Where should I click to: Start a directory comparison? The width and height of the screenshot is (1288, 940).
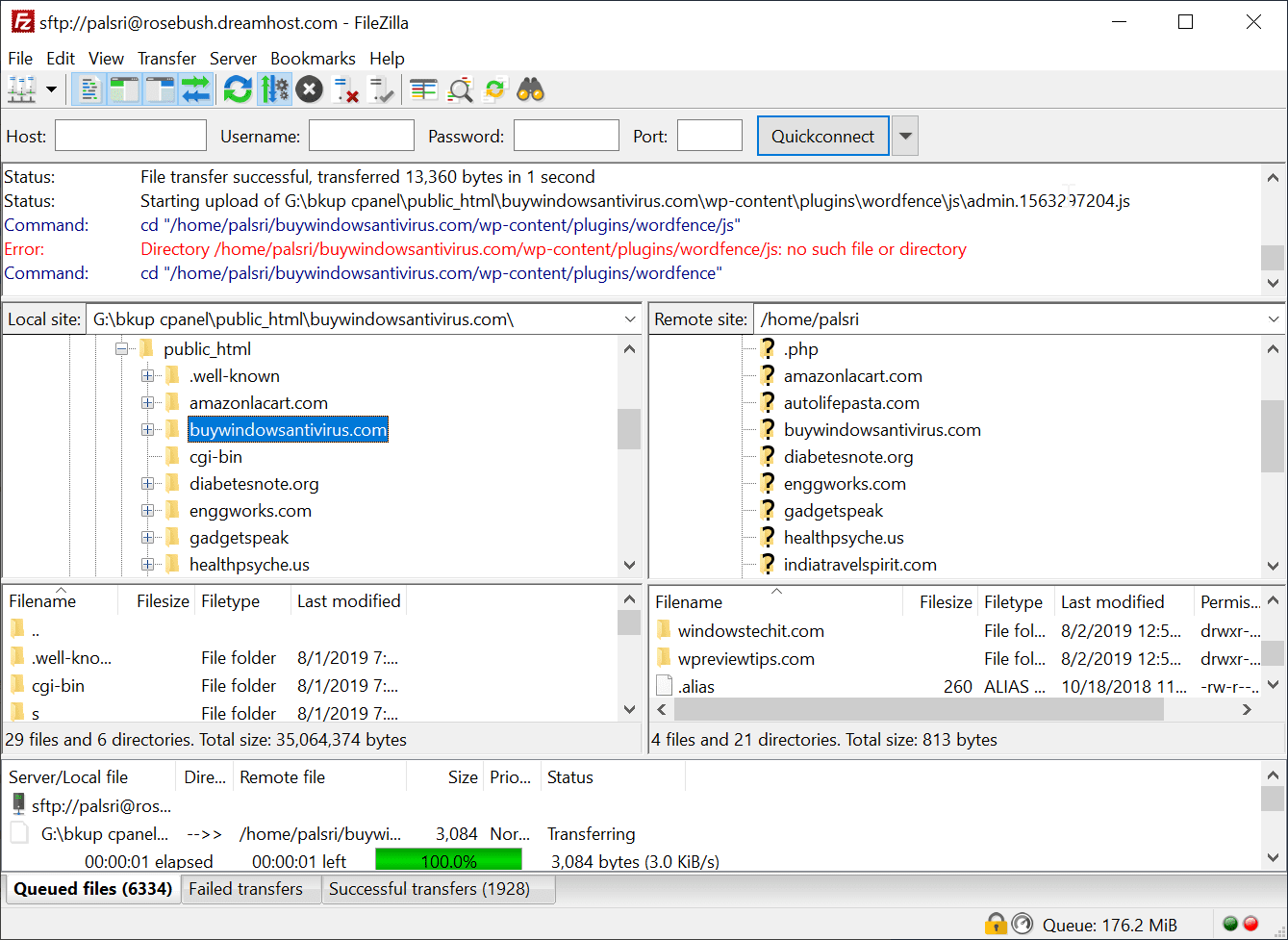click(x=459, y=89)
